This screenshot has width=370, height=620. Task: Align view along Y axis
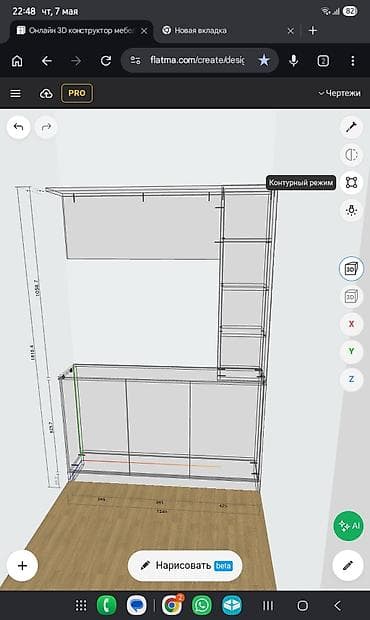(351, 351)
